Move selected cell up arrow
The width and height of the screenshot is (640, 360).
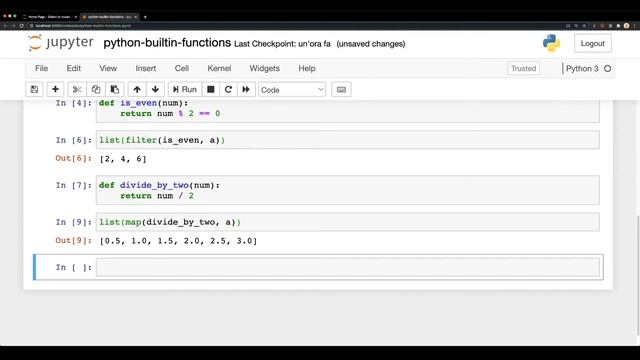(137, 89)
